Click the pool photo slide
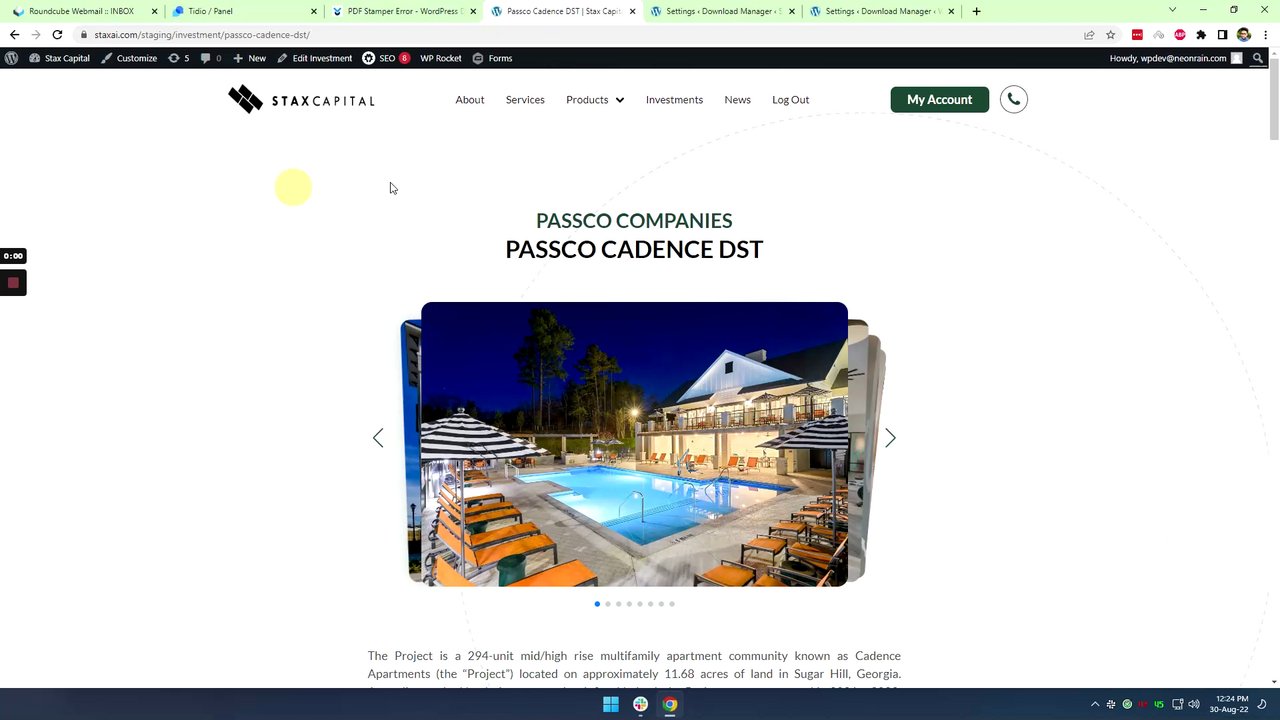Image resolution: width=1280 pixels, height=720 pixels. tap(634, 444)
